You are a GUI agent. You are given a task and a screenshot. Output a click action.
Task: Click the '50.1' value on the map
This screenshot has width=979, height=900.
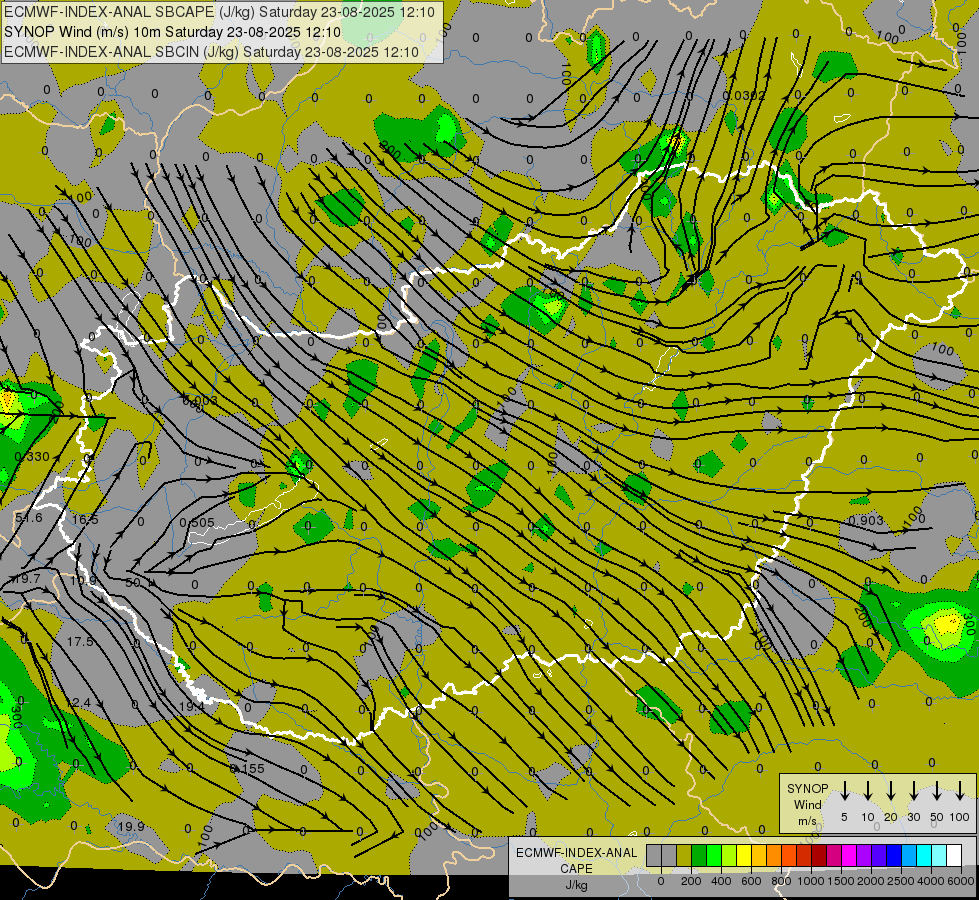click(139, 583)
